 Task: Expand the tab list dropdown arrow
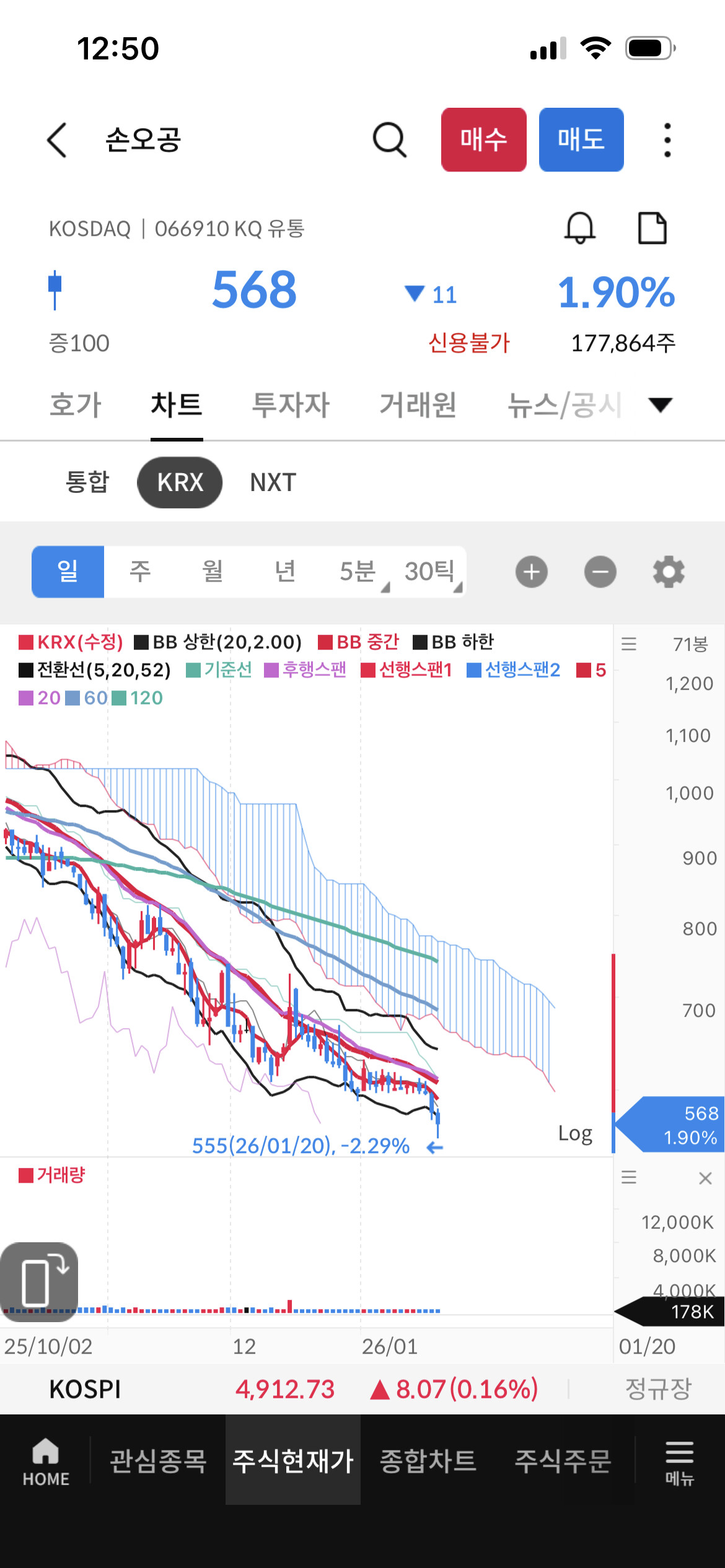(x=660, y=405)
